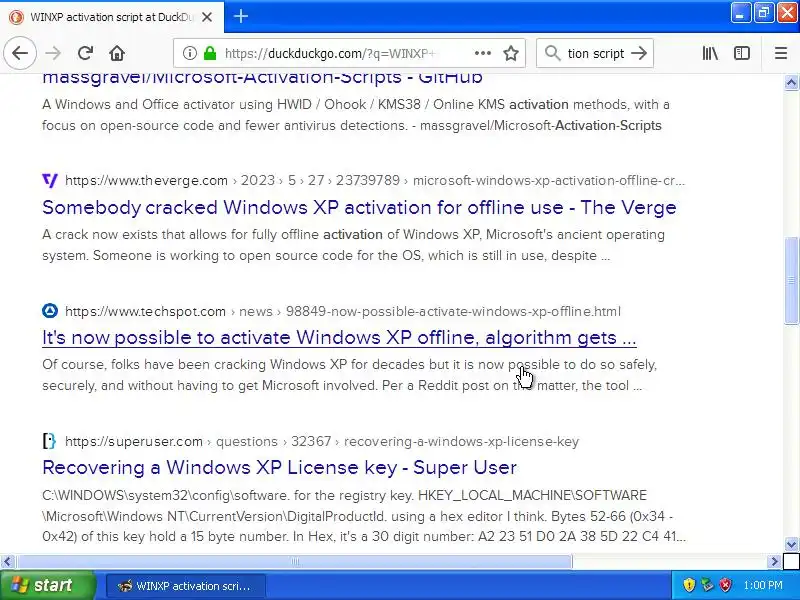Open TechSpot activate Windows XP offline article
Viewport: 800px width, 600px height.
339,338
